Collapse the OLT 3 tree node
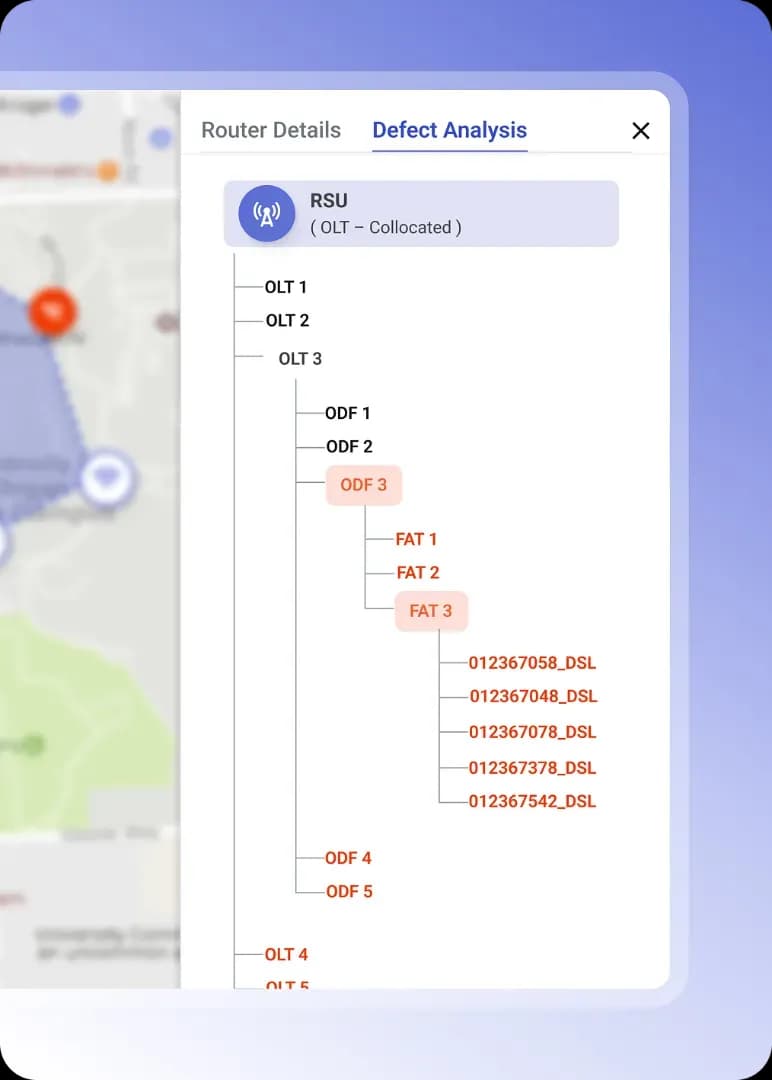Viewport: 772px width, 1080px height. pos(300,358)
